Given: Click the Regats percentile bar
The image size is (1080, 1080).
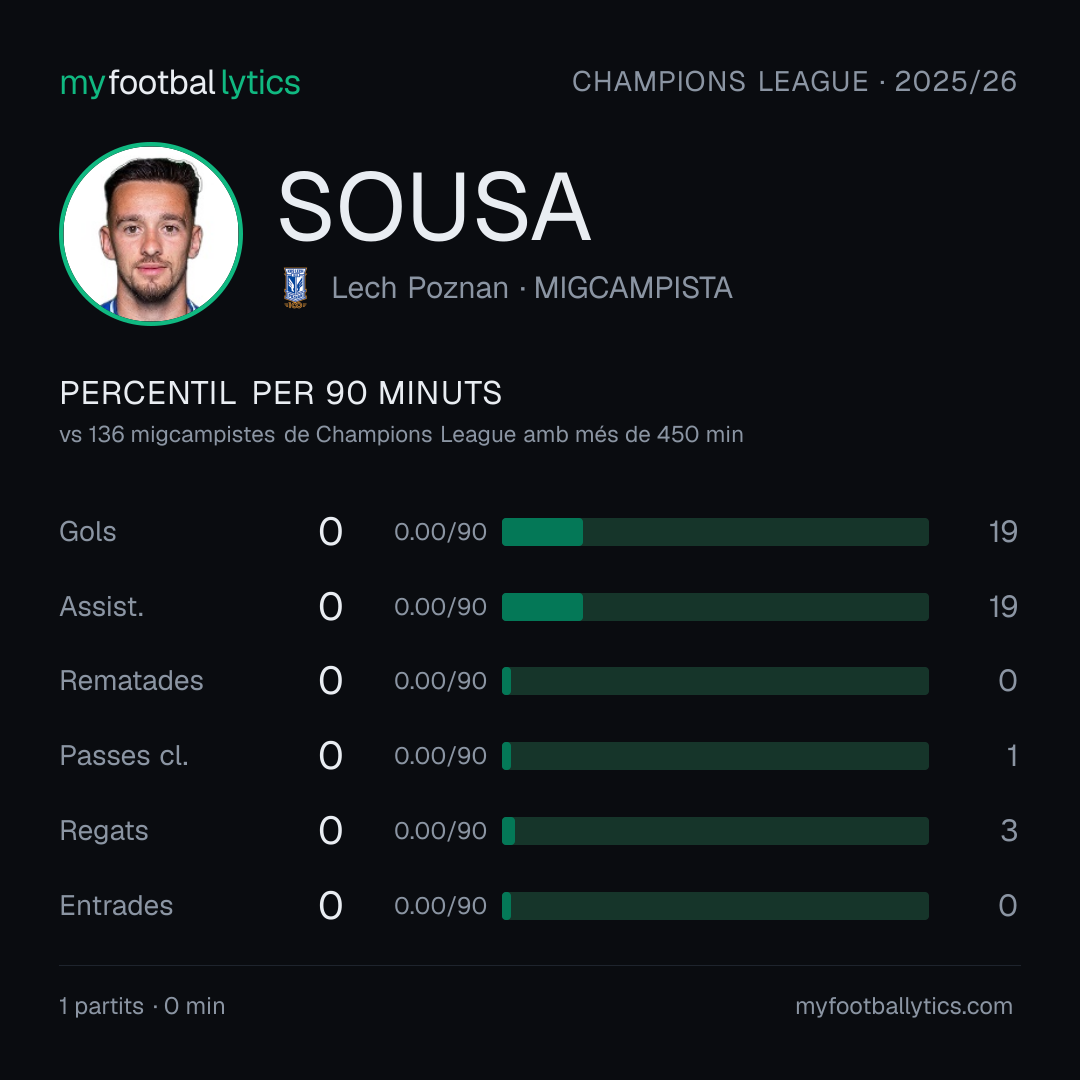Looking at the screenshot, I should pos(715,831).
